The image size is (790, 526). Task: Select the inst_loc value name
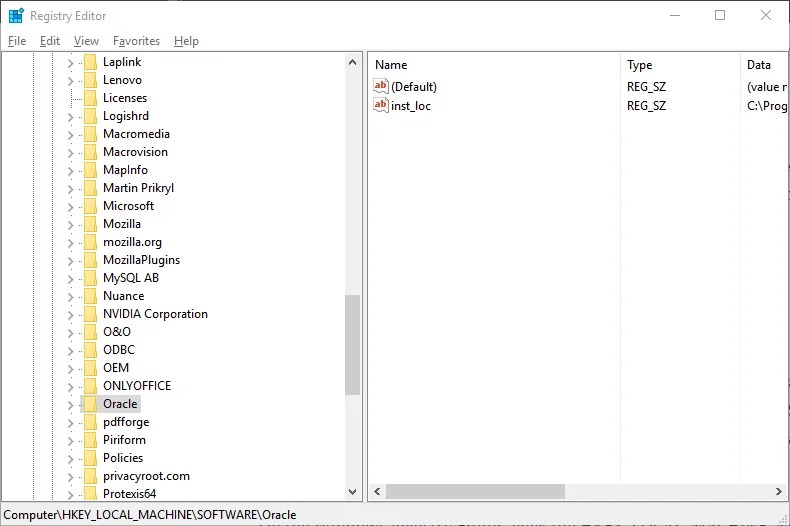point(411,106)
